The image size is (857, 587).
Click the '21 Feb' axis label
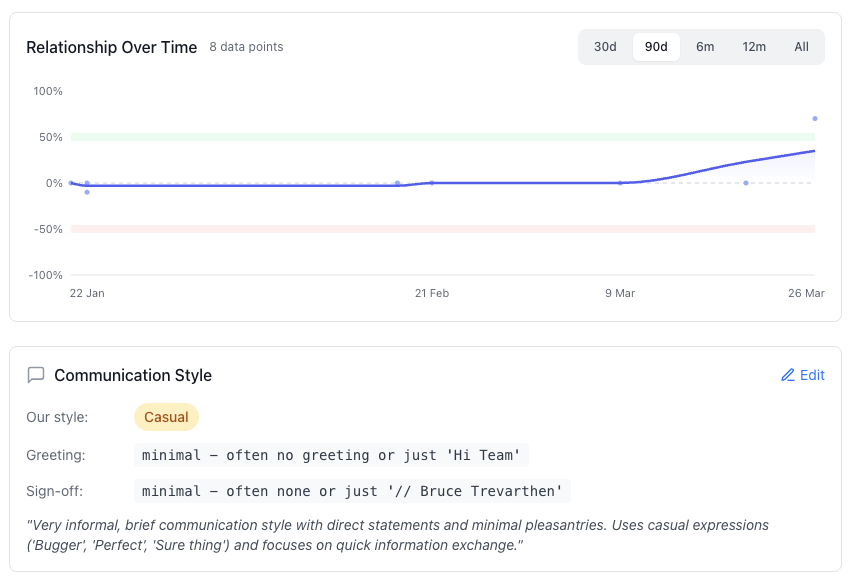tap(432, 294)
